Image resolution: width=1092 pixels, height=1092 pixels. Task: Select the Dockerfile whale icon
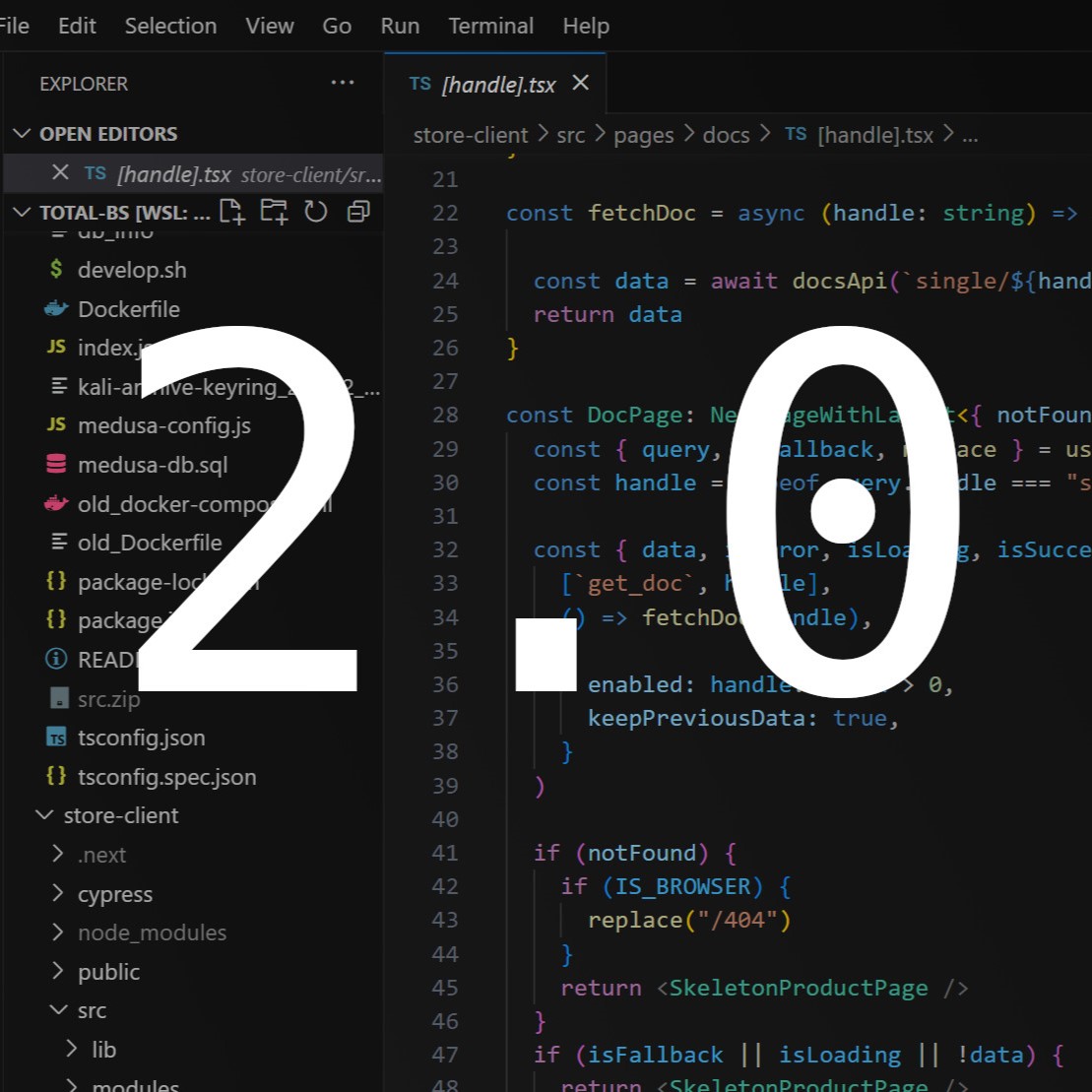coord(55,309)
